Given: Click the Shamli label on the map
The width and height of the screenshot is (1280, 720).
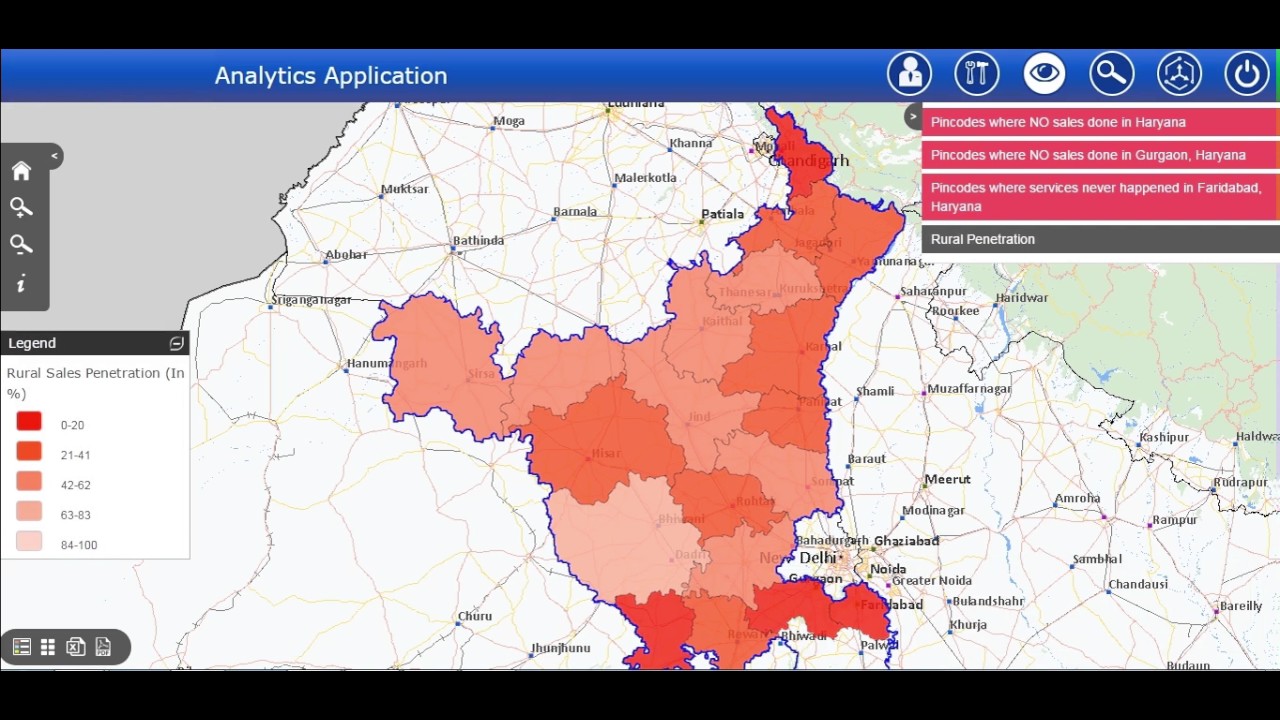Looking at the screenshot, I should 875,392.
